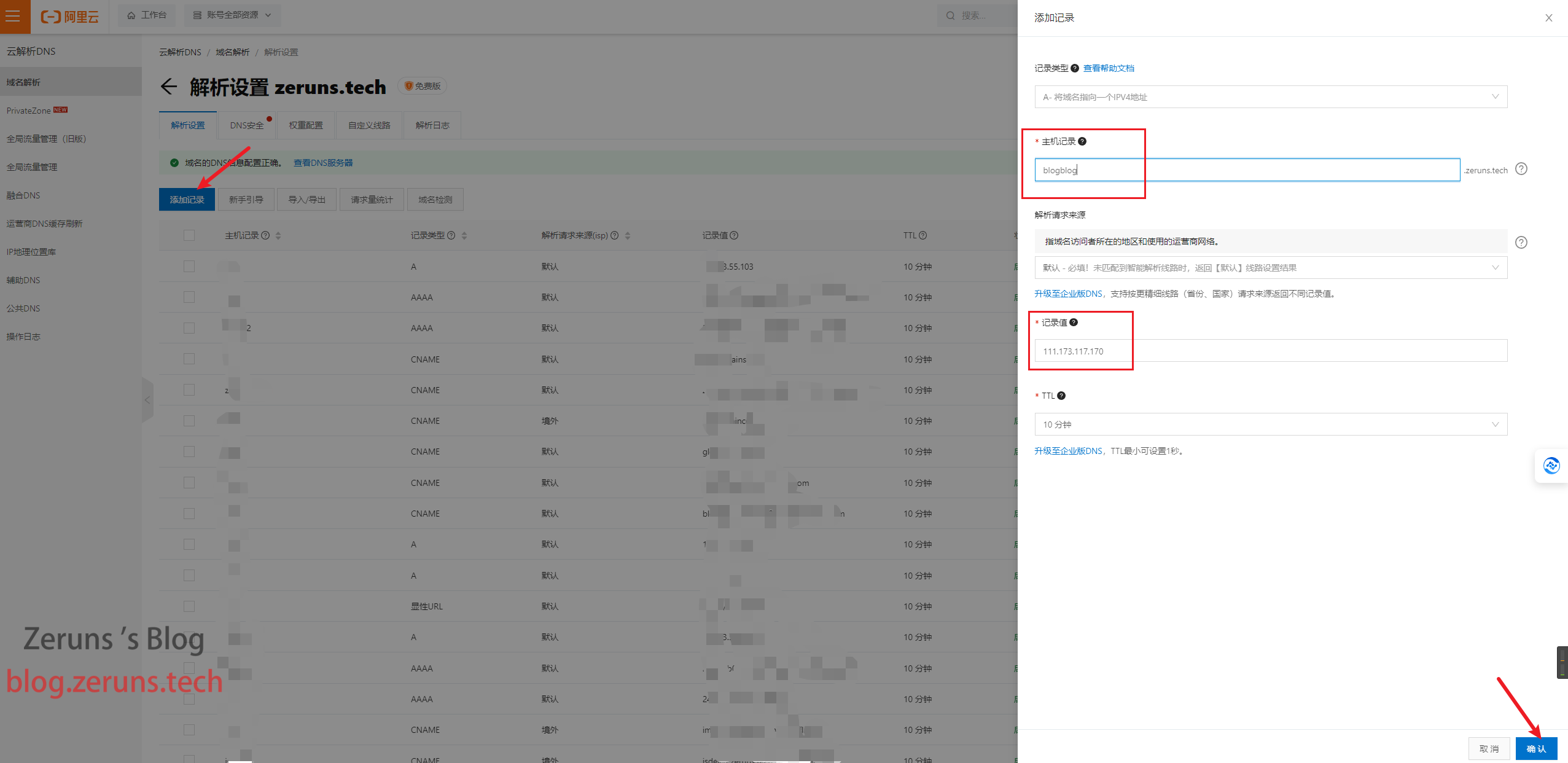Click the back arrow beside 解析设置 title
1568x763 pixels.
coord(169,87)
